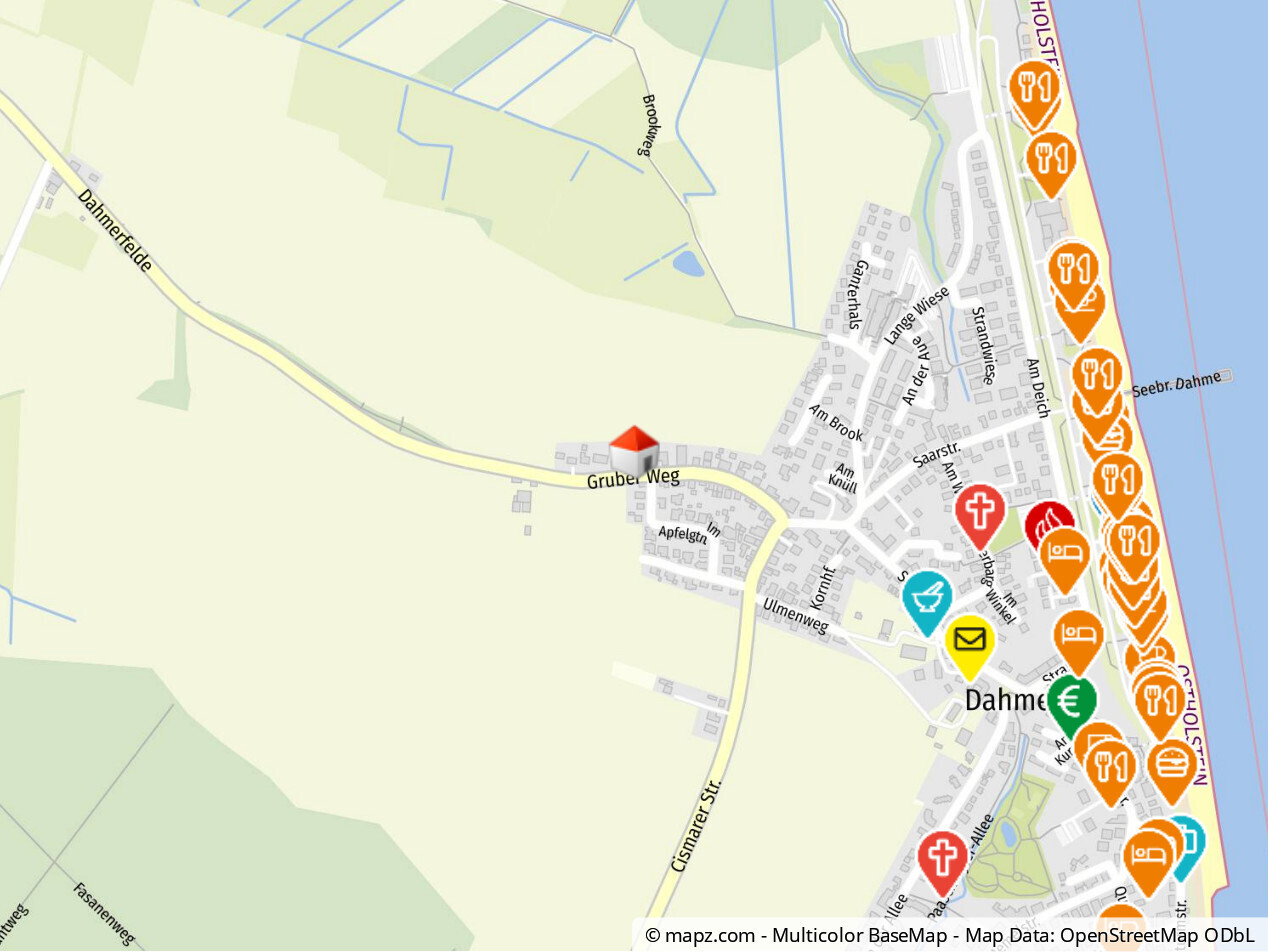
Task: Click the red flame fire station marker
Action: click(1050, 523)
